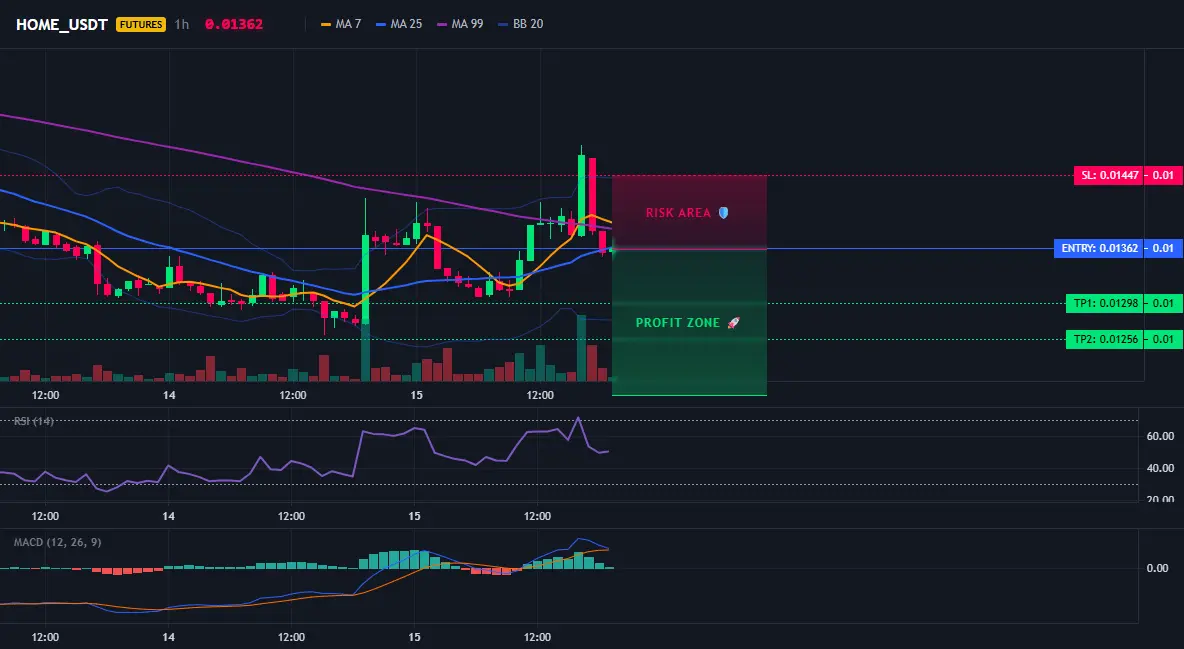Click the rocket icon beside PROFIT ZONE
Viewport: 1184px width, 649px height.
pyautogui.click(x=733, y=323)
